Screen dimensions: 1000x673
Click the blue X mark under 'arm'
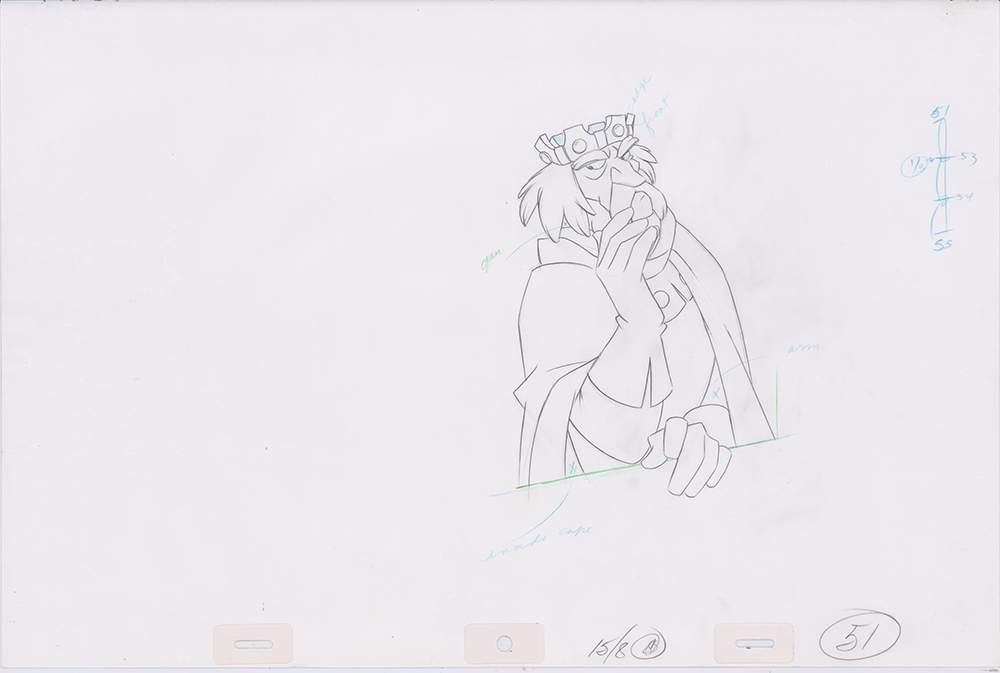click(x=716, y=394)
